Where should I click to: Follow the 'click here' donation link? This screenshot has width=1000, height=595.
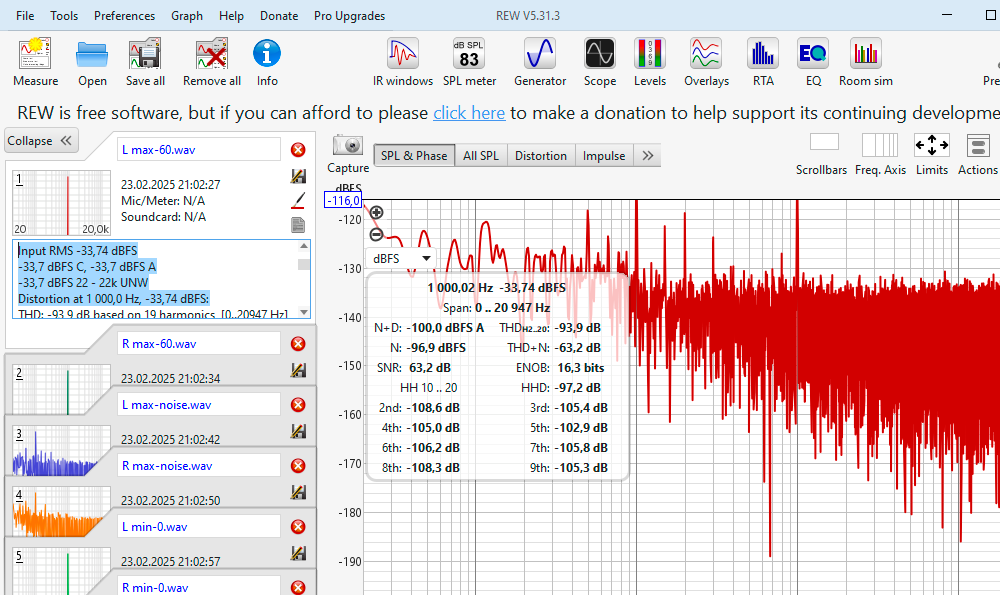click(468, 113)
